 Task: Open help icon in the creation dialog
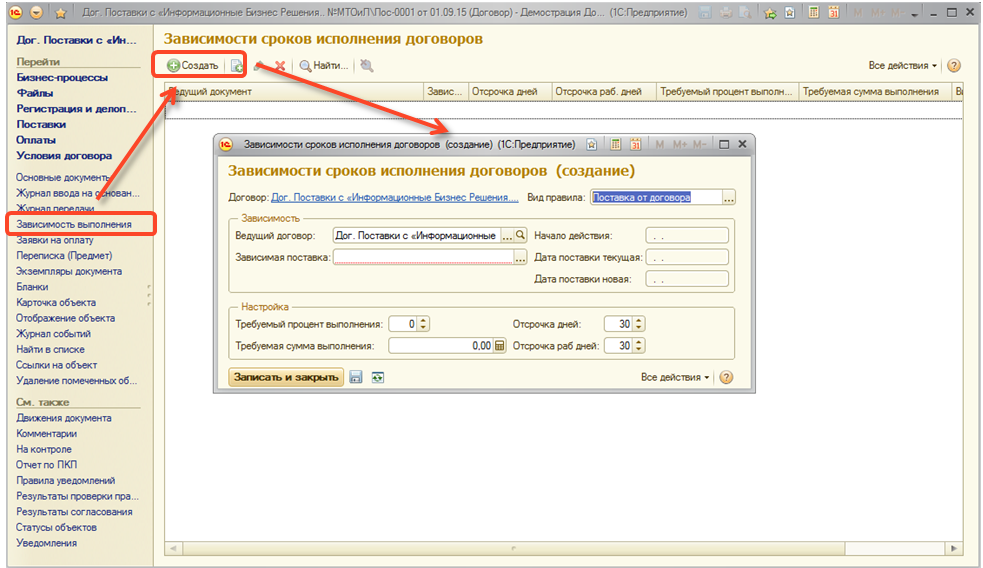click(726, 377)
